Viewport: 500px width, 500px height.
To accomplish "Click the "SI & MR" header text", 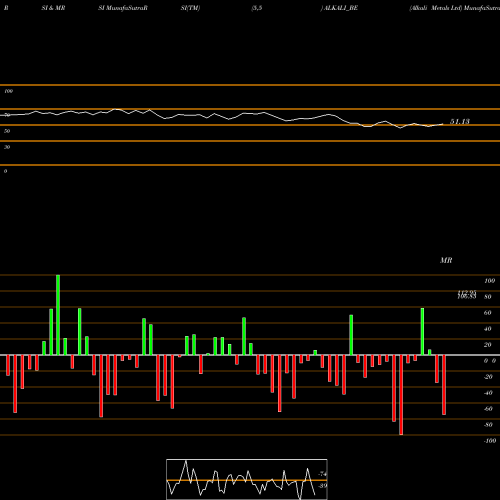I will (x=53, y=8).
